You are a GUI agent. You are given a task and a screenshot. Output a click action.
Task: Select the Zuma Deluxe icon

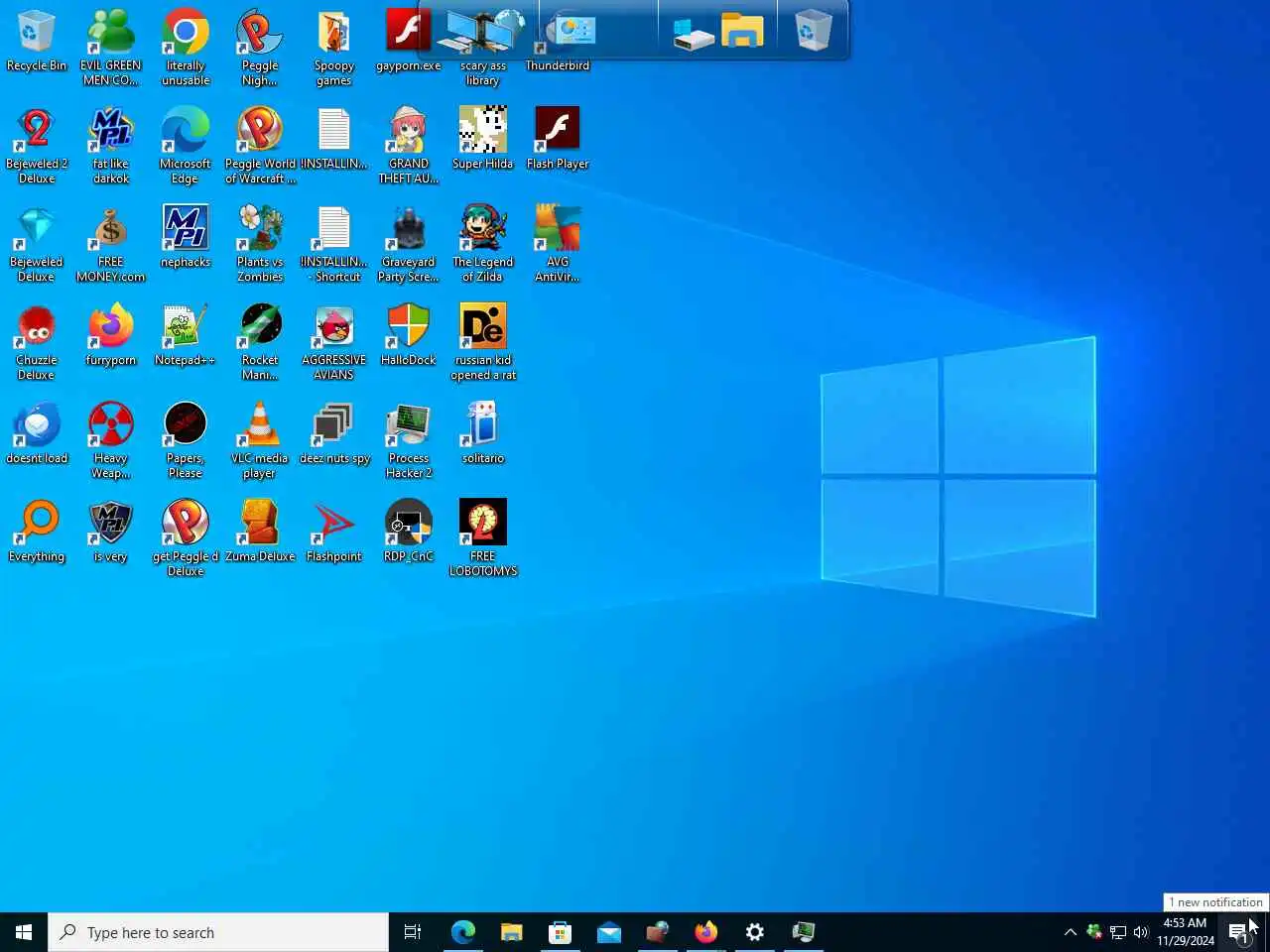[260, 532]
